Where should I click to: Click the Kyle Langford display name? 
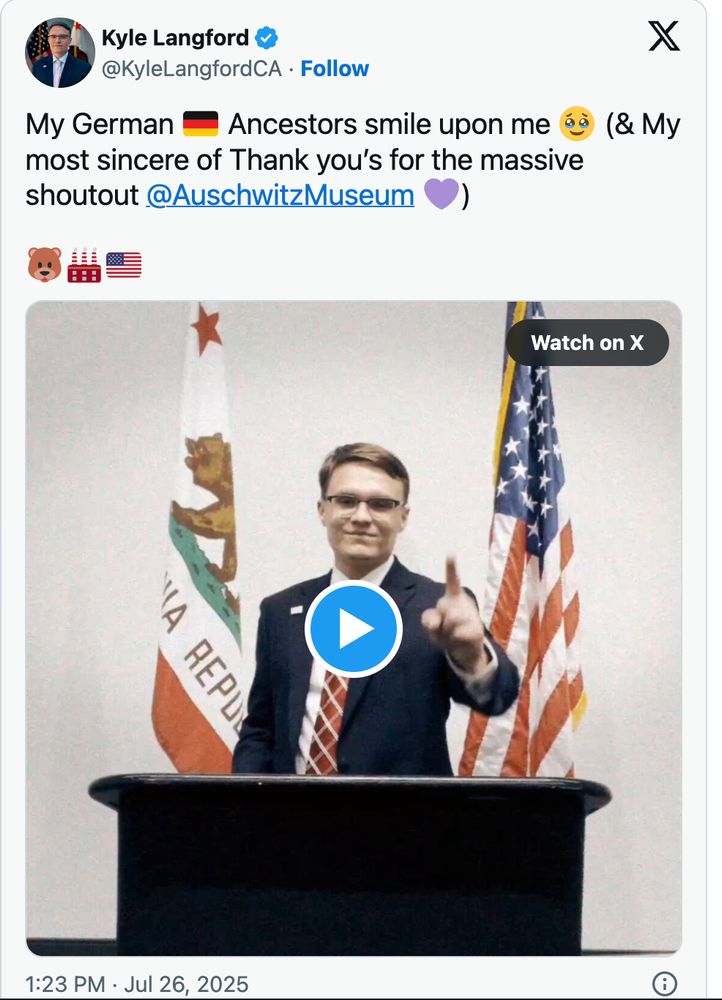175,40
